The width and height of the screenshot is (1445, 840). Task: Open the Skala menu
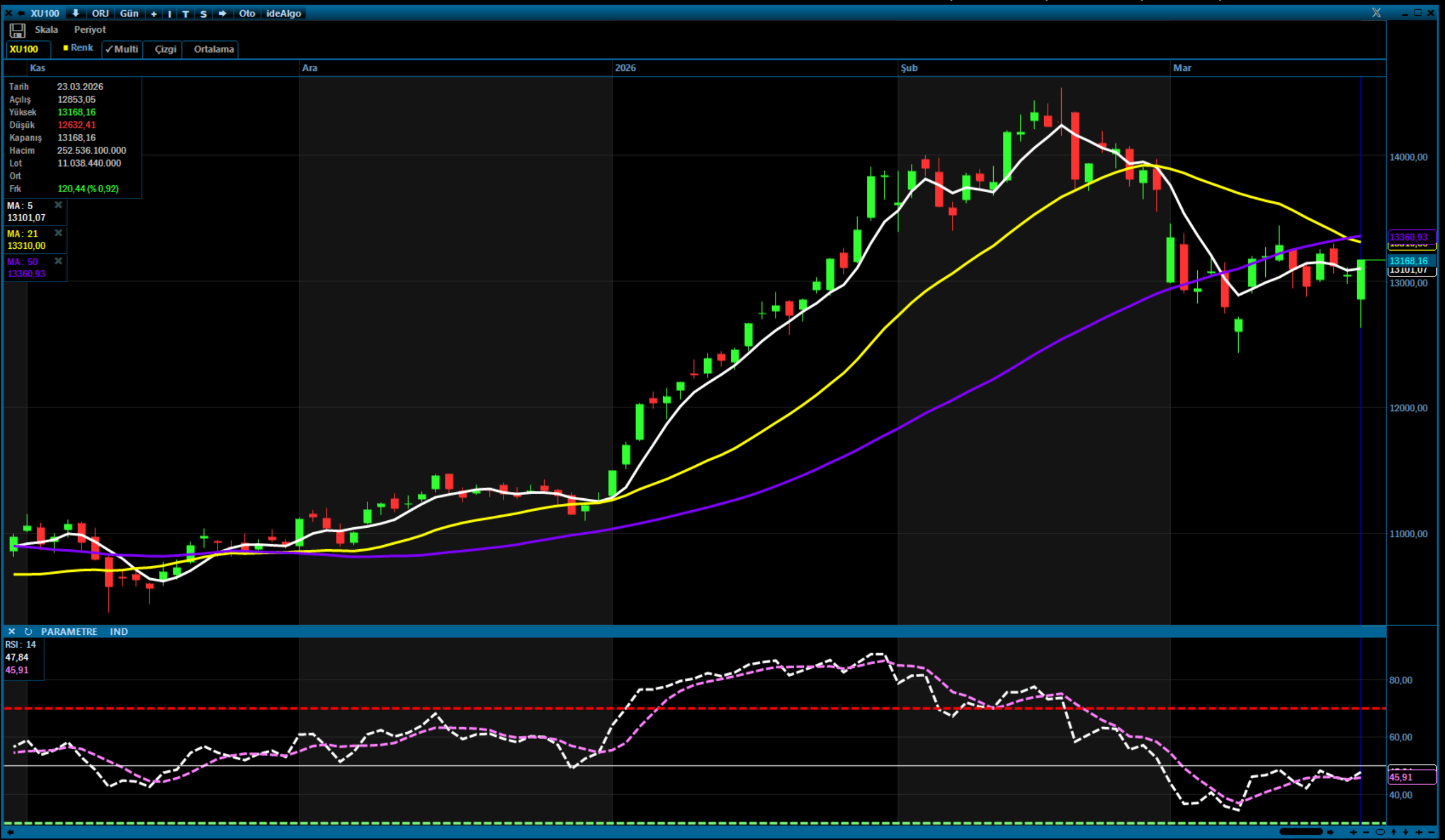pyautogui.click(x=46, y=30)
